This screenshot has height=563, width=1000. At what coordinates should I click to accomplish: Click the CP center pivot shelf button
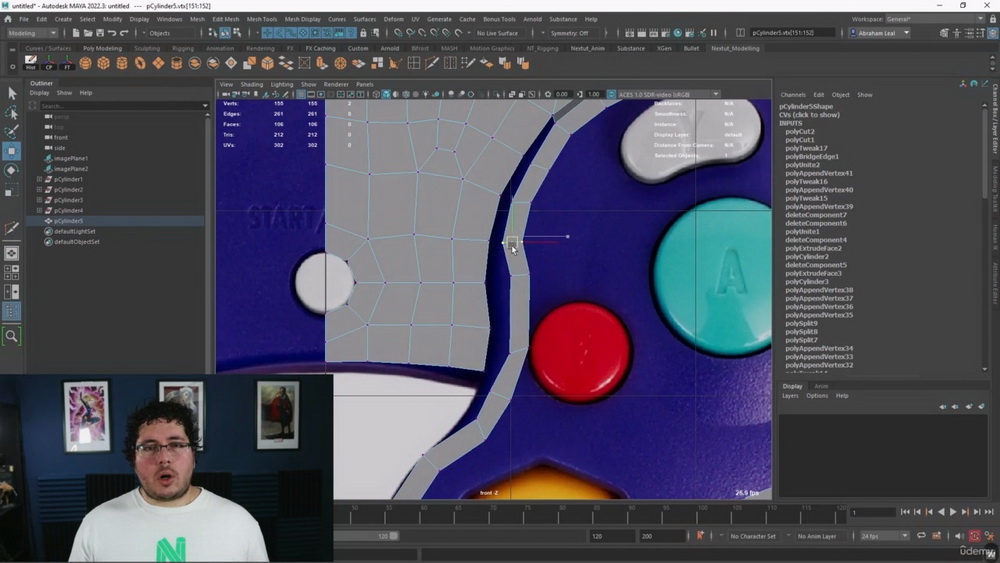[x=49, y=62]
